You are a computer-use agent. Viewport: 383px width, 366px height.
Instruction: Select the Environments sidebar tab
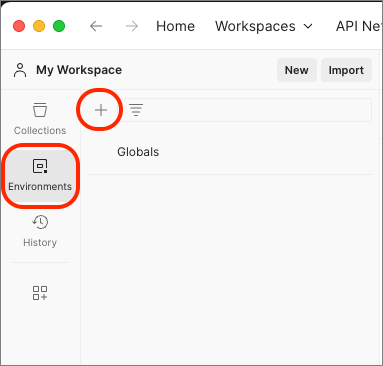click(x=40, y=176)
